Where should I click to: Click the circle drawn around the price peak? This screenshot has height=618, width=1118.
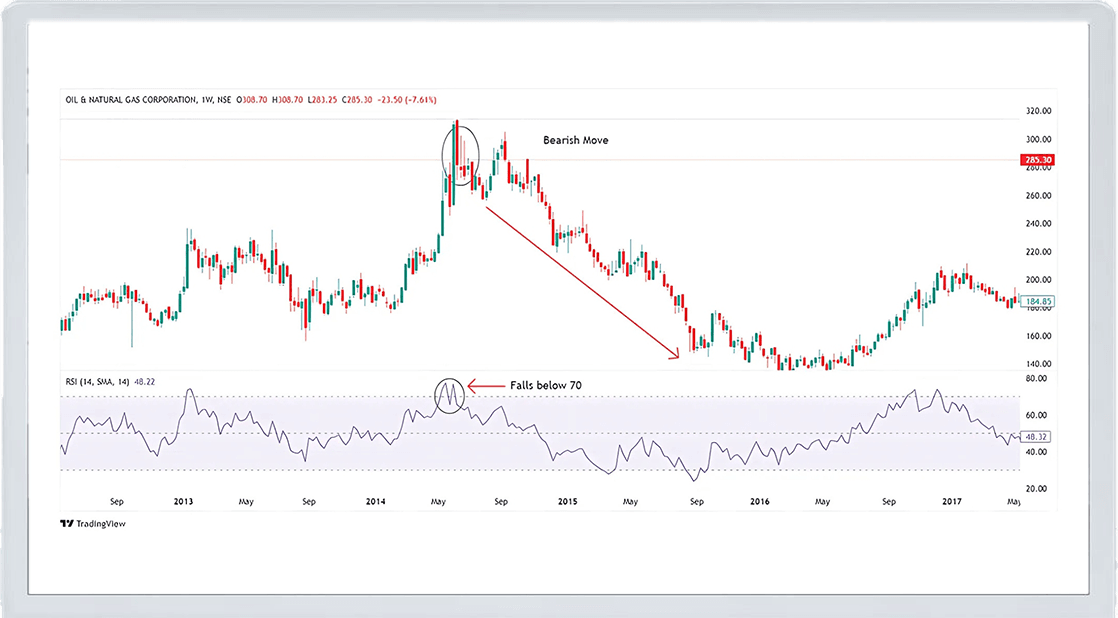460,156
